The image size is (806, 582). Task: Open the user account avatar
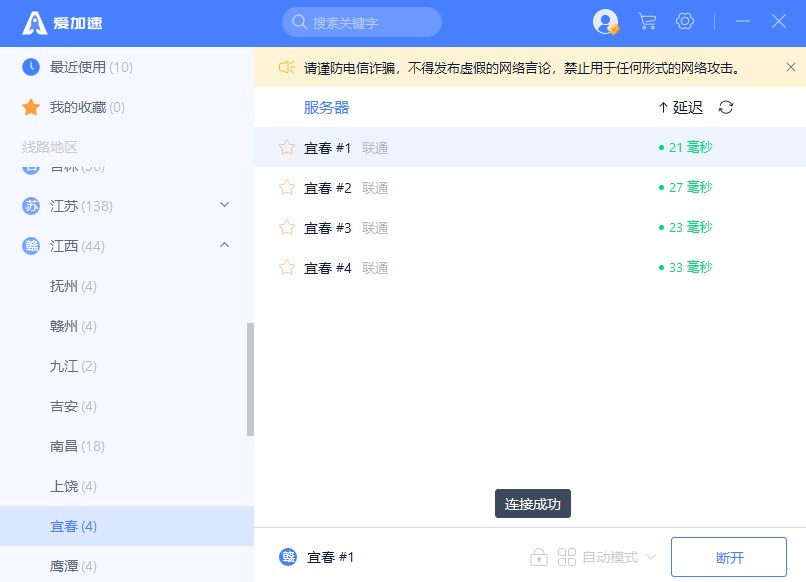tap(606, 22)
